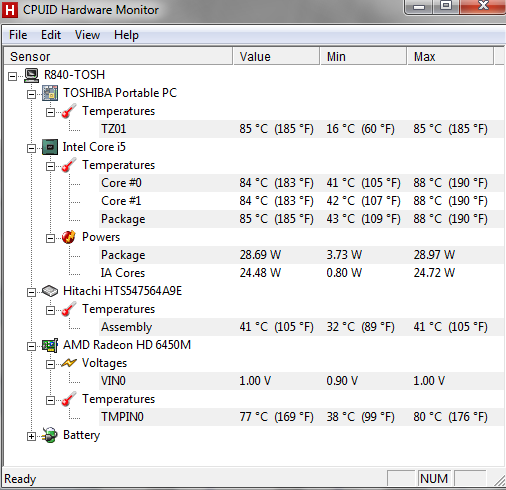
Task: Click the HWMonitor logo in title bar
Action: (x=10, y=9)
